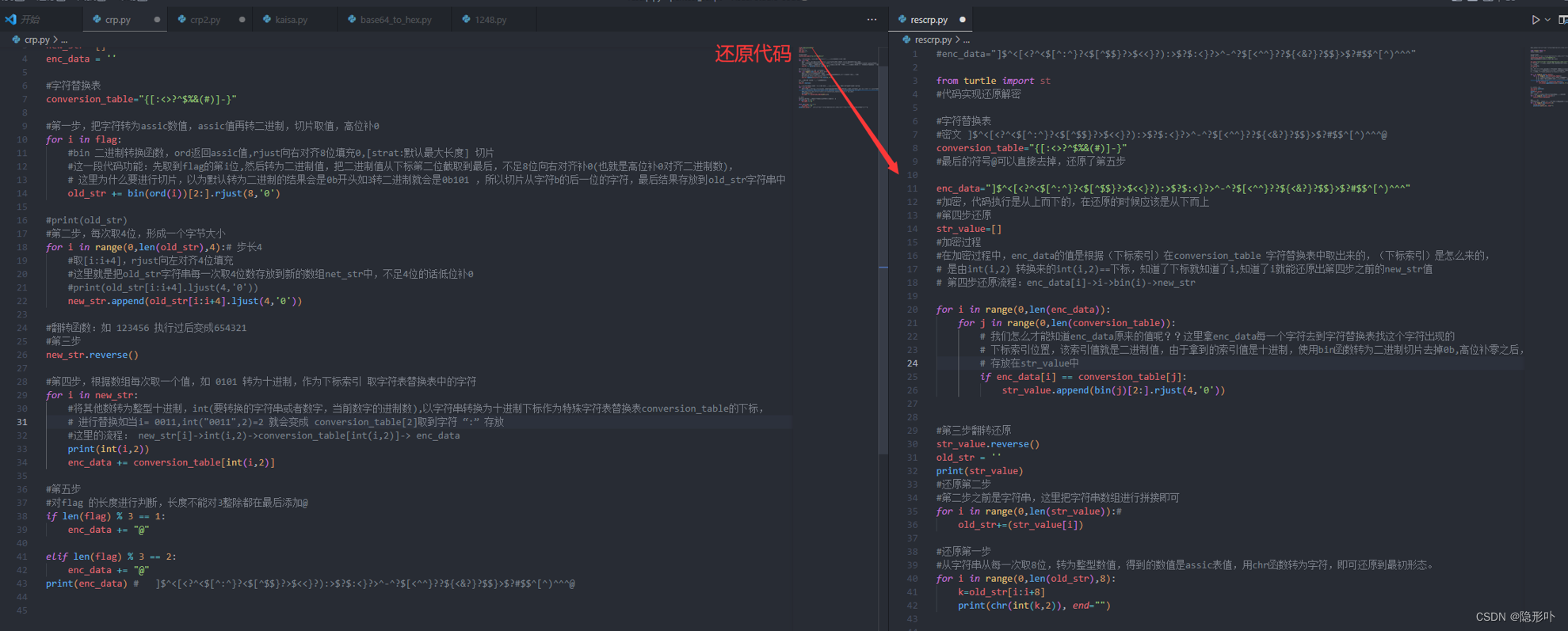Click the 'old_str+=(str_value[i])' line
Image resolution: width=1568 pixels, height=631 pixels.
pos(1021,525)
